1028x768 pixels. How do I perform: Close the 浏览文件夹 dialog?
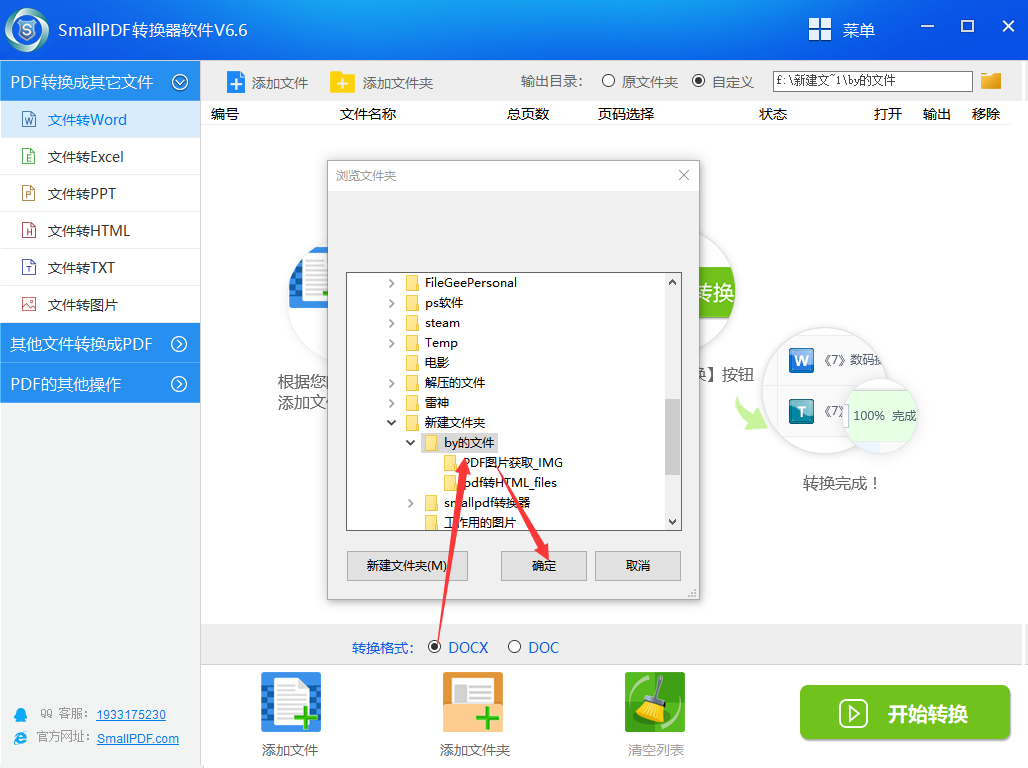(684, 175)
